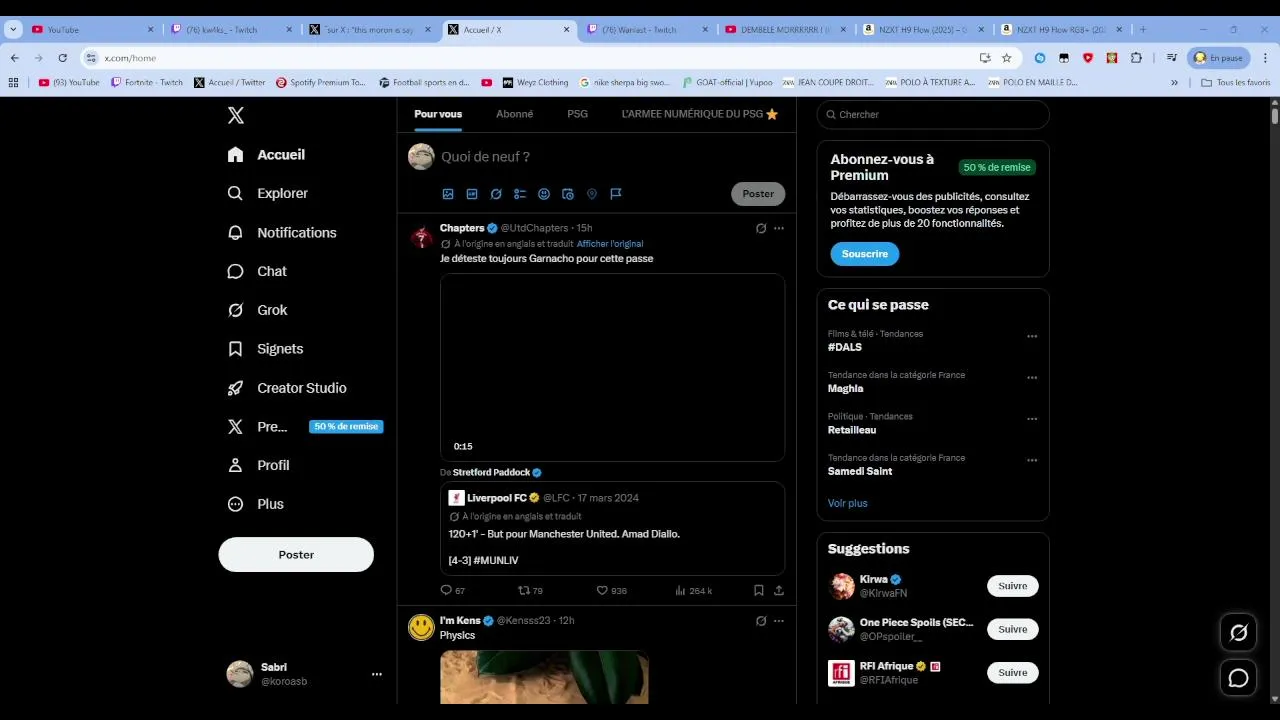This screenshot has height=720, width=1280.
Task: Open Creator Studio
Action: click(x=287, y=388)
